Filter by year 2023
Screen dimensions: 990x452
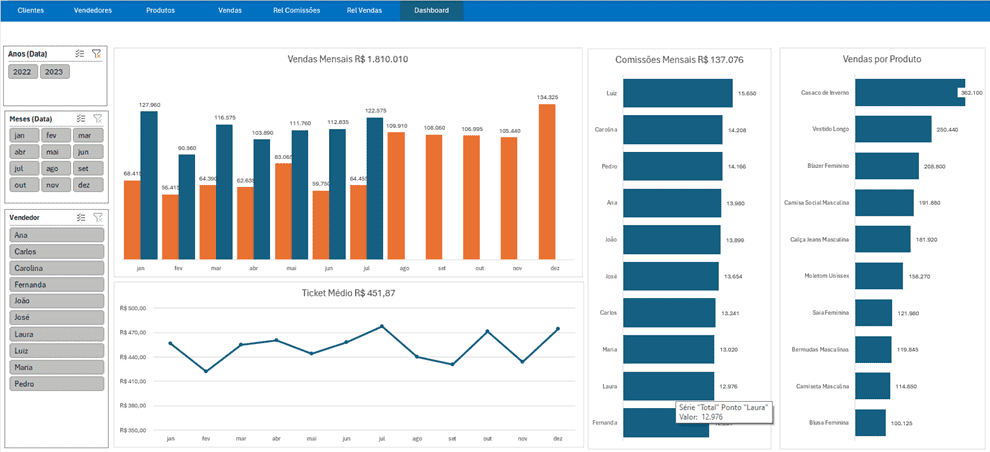[x=54, y=72]
